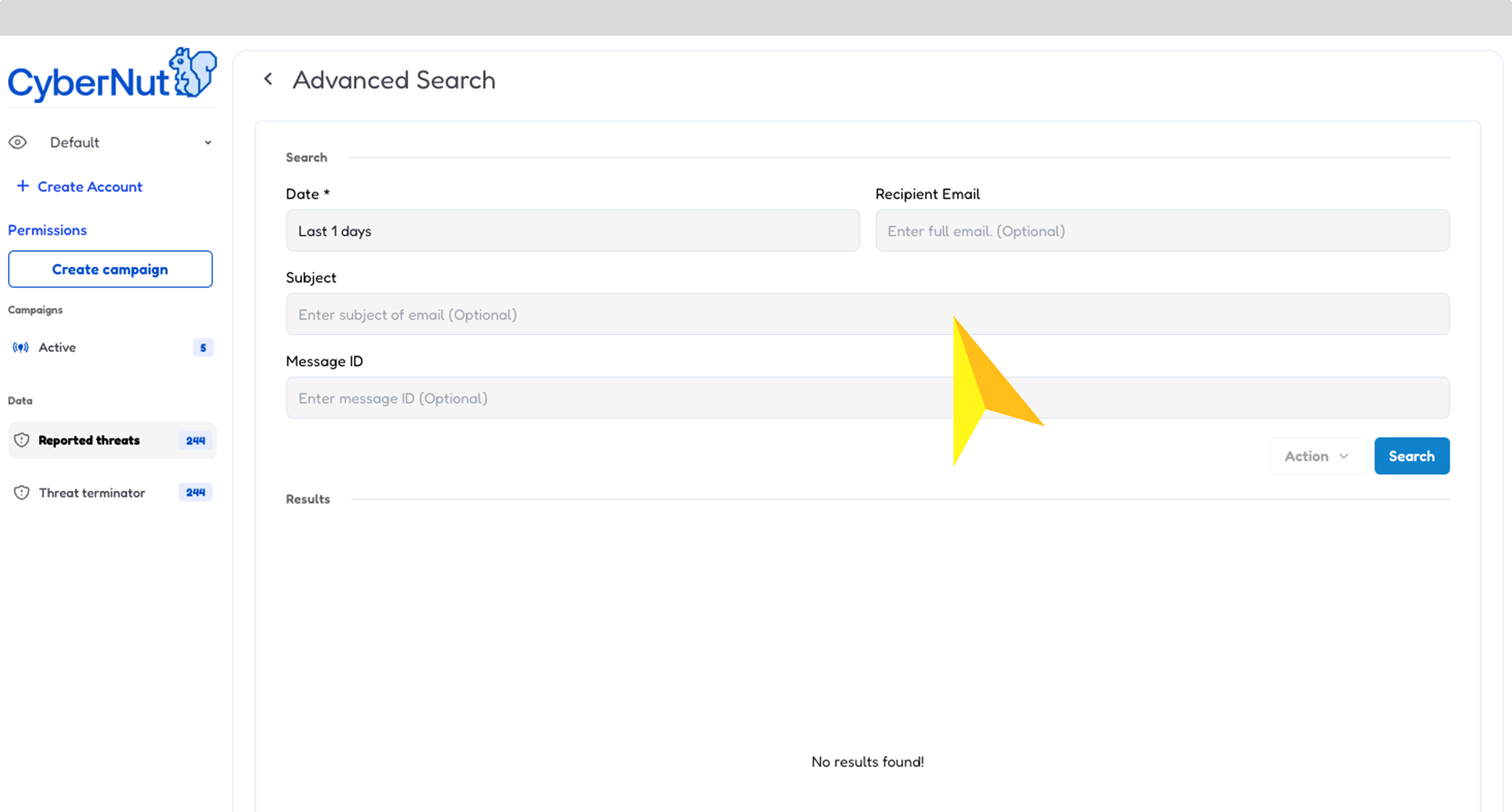Click the Create campaign button
Screen dimensions: 1512x812
tap(110, 269)
